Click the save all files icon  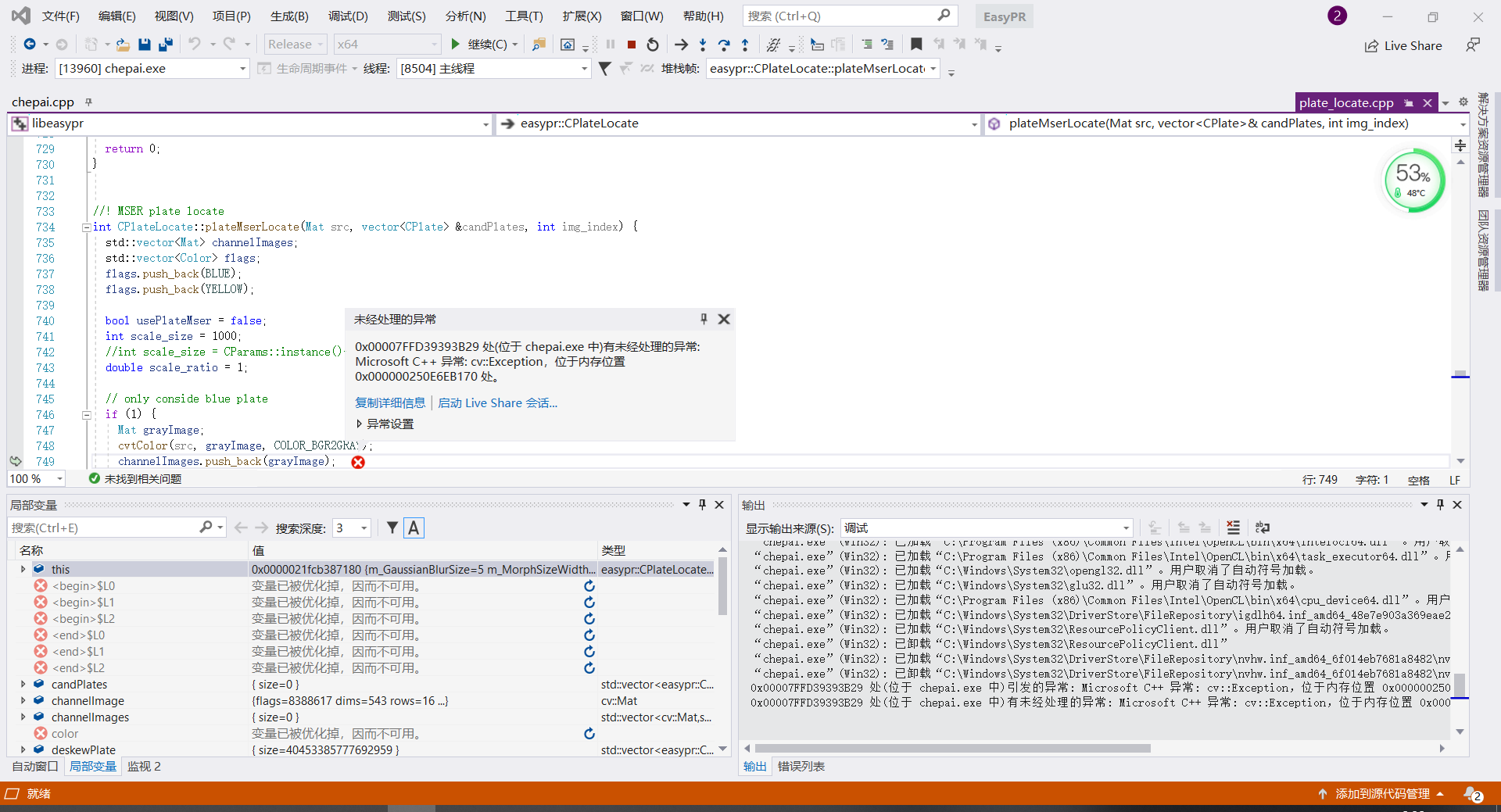[x=165, y=45]
